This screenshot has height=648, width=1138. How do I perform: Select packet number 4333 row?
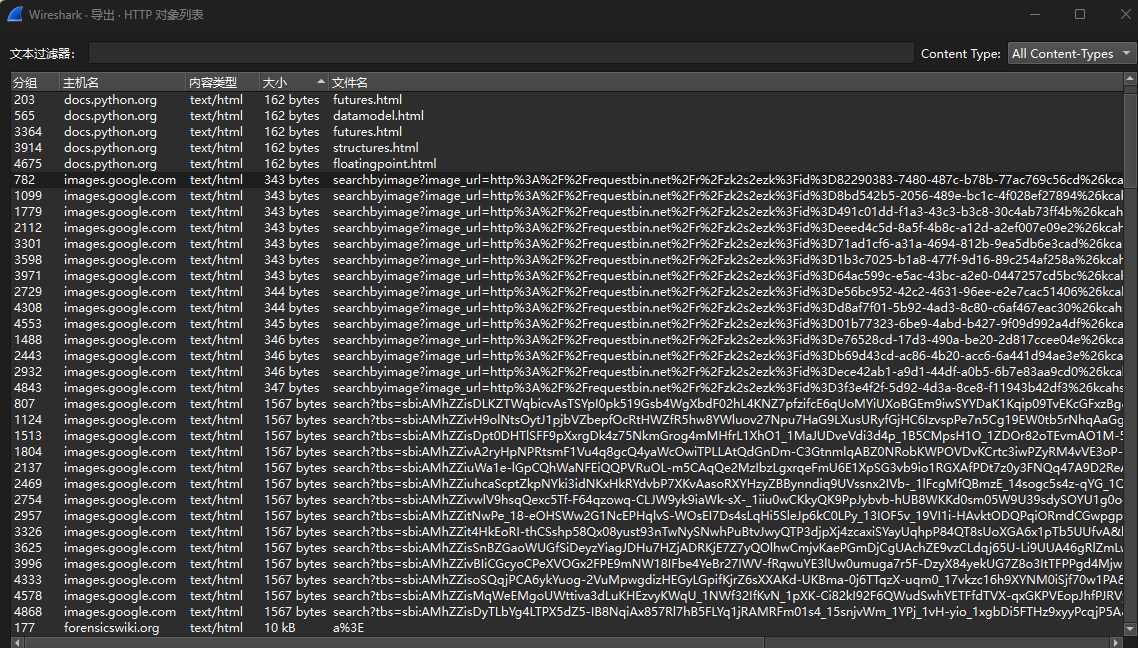pos(567,579)
